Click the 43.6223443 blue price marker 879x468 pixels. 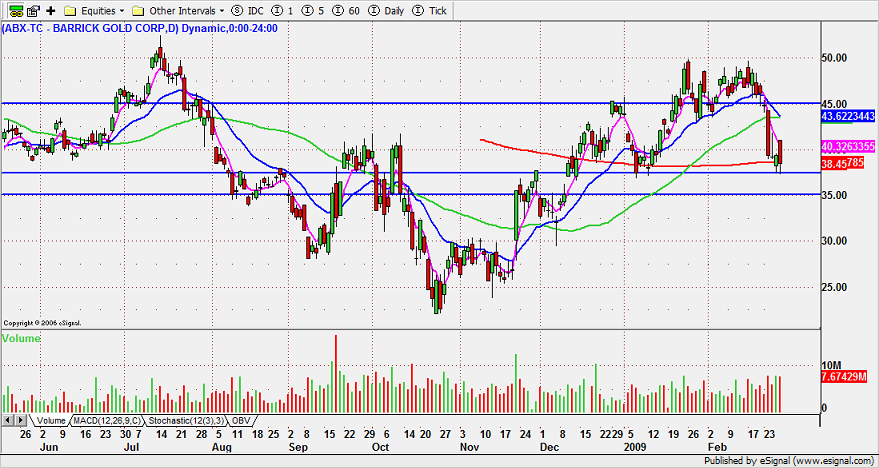847,116
